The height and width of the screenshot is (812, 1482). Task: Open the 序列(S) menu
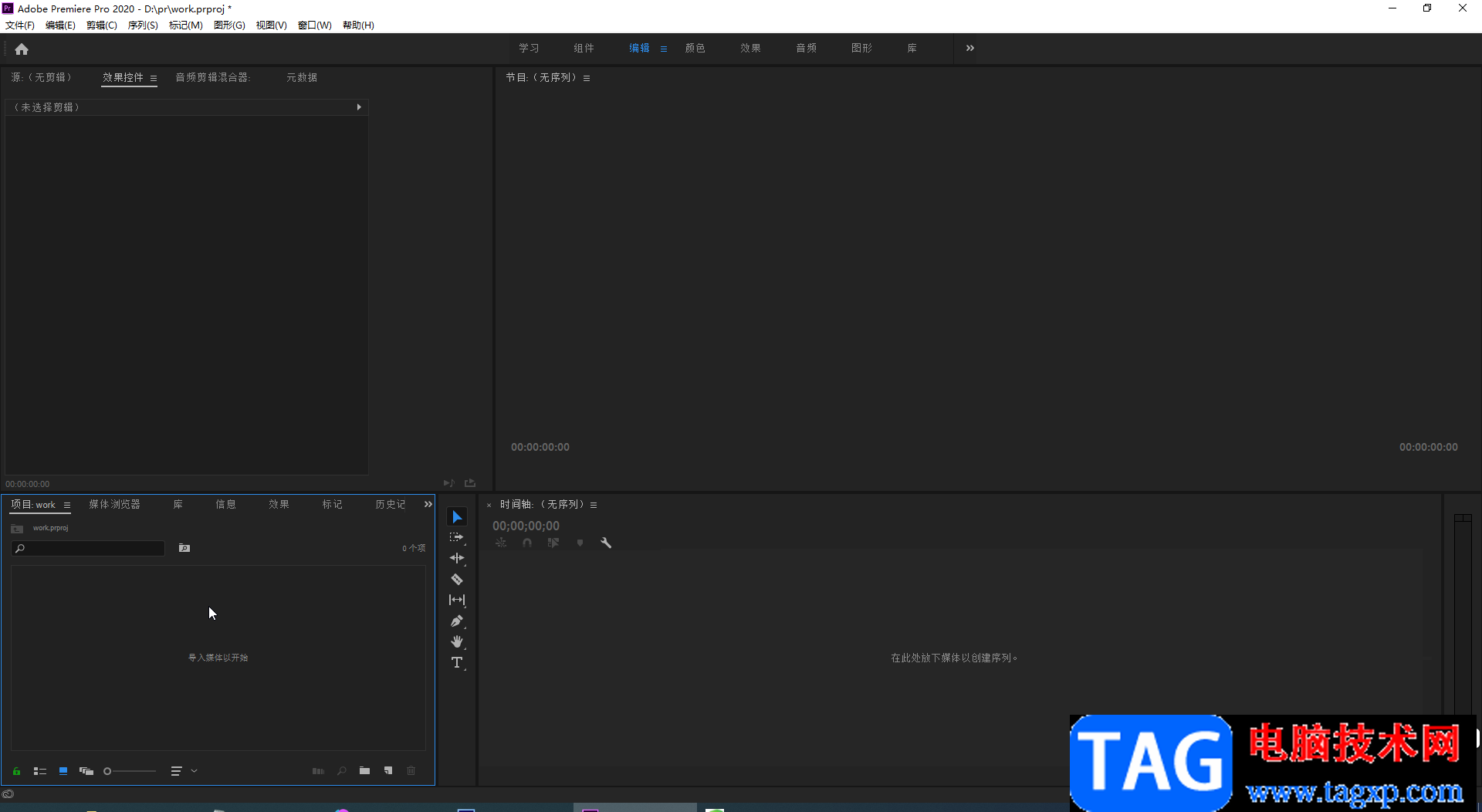pyautogui.click(x=143, y=25)
